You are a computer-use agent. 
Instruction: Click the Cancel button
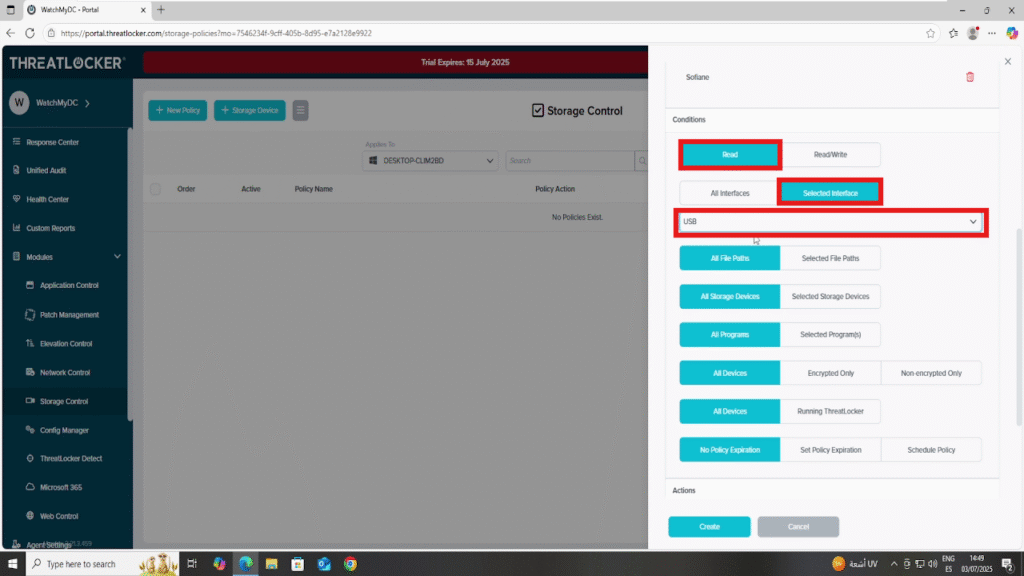click(x=798, y=527)
